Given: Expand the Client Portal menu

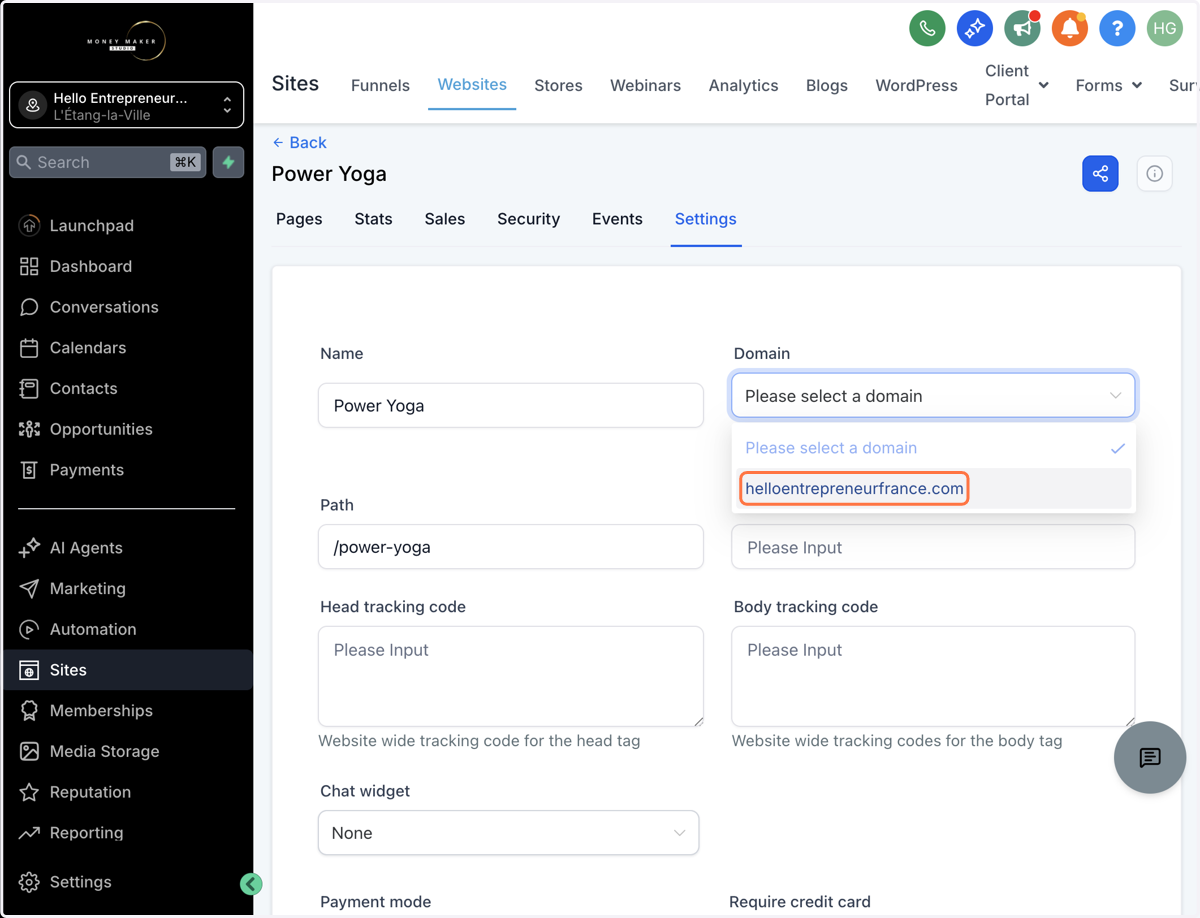Looking at the screenshot, I should click(1017, 85).
